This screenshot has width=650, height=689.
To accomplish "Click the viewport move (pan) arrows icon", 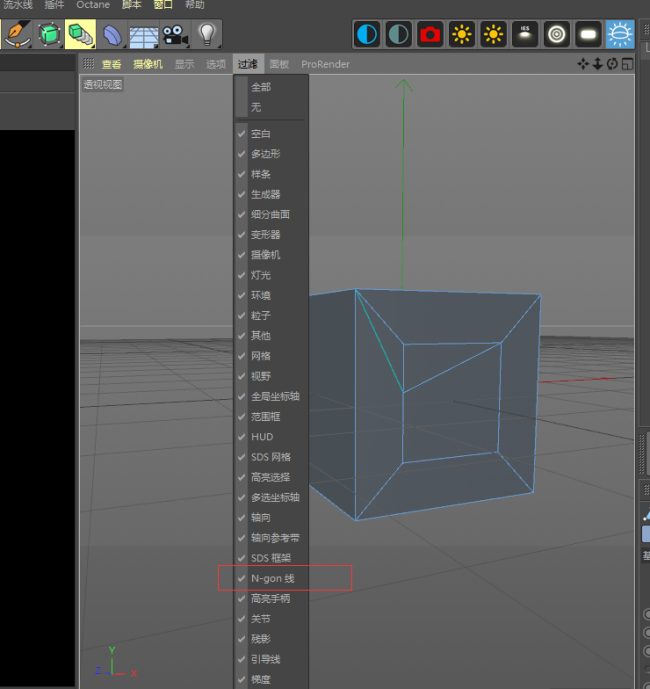I will coord(583,64).
